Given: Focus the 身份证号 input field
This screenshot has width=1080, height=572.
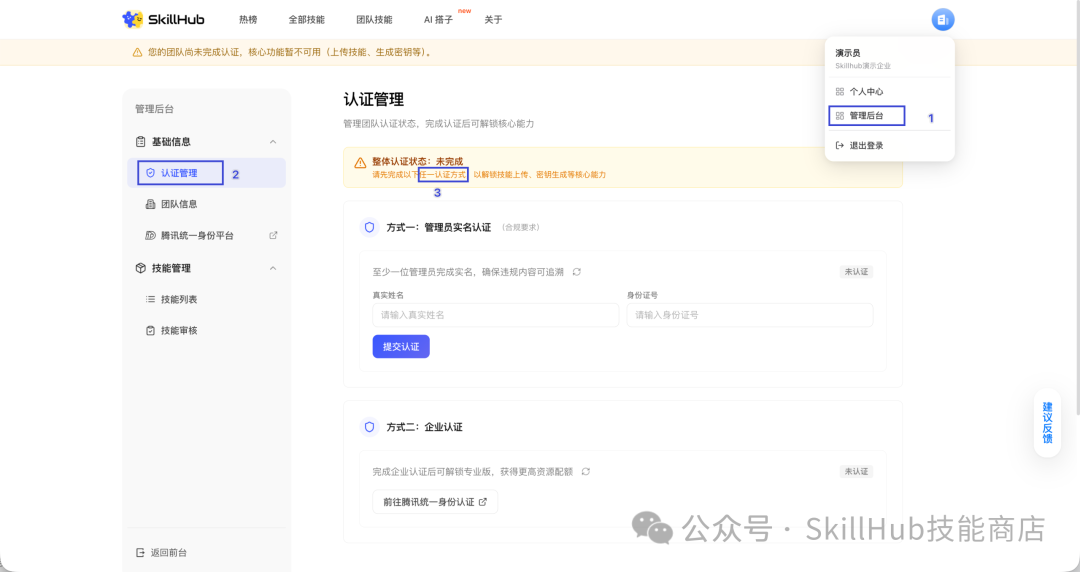Looking at the screenshot, I should pyautogui.click(x=749, y=315).
